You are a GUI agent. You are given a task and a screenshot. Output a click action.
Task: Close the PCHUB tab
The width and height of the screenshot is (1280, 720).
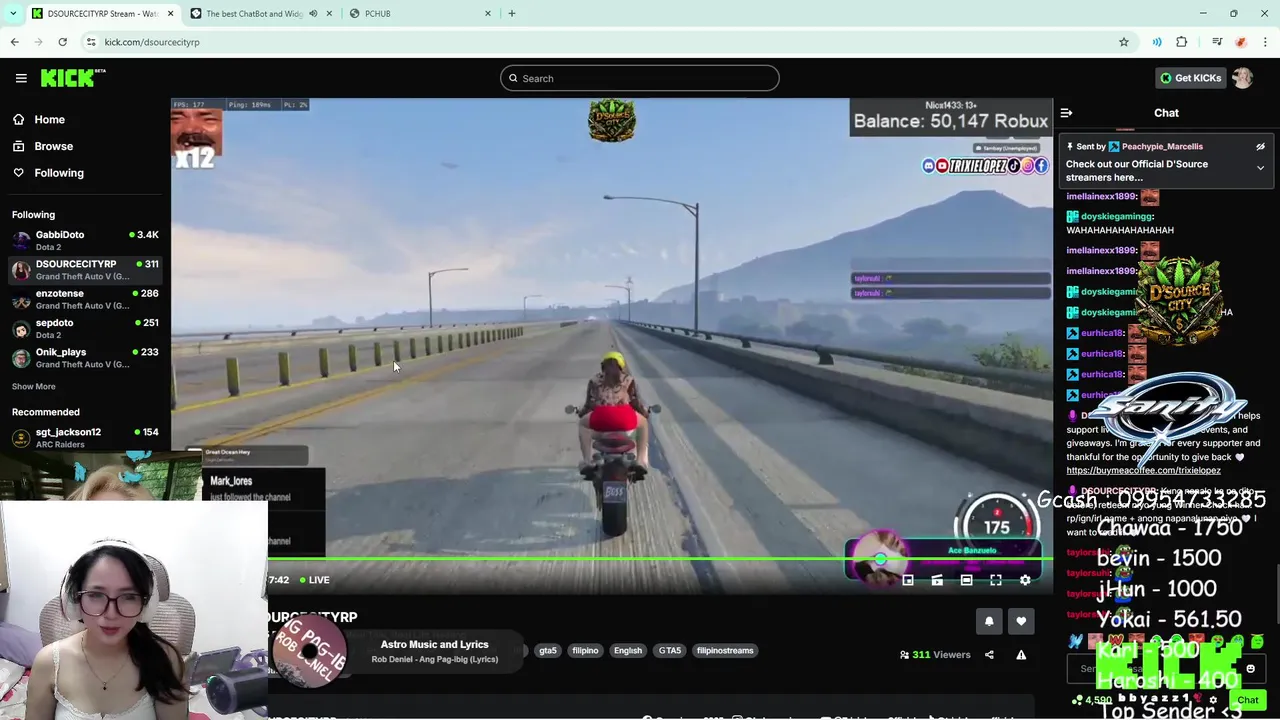(488, 13)
